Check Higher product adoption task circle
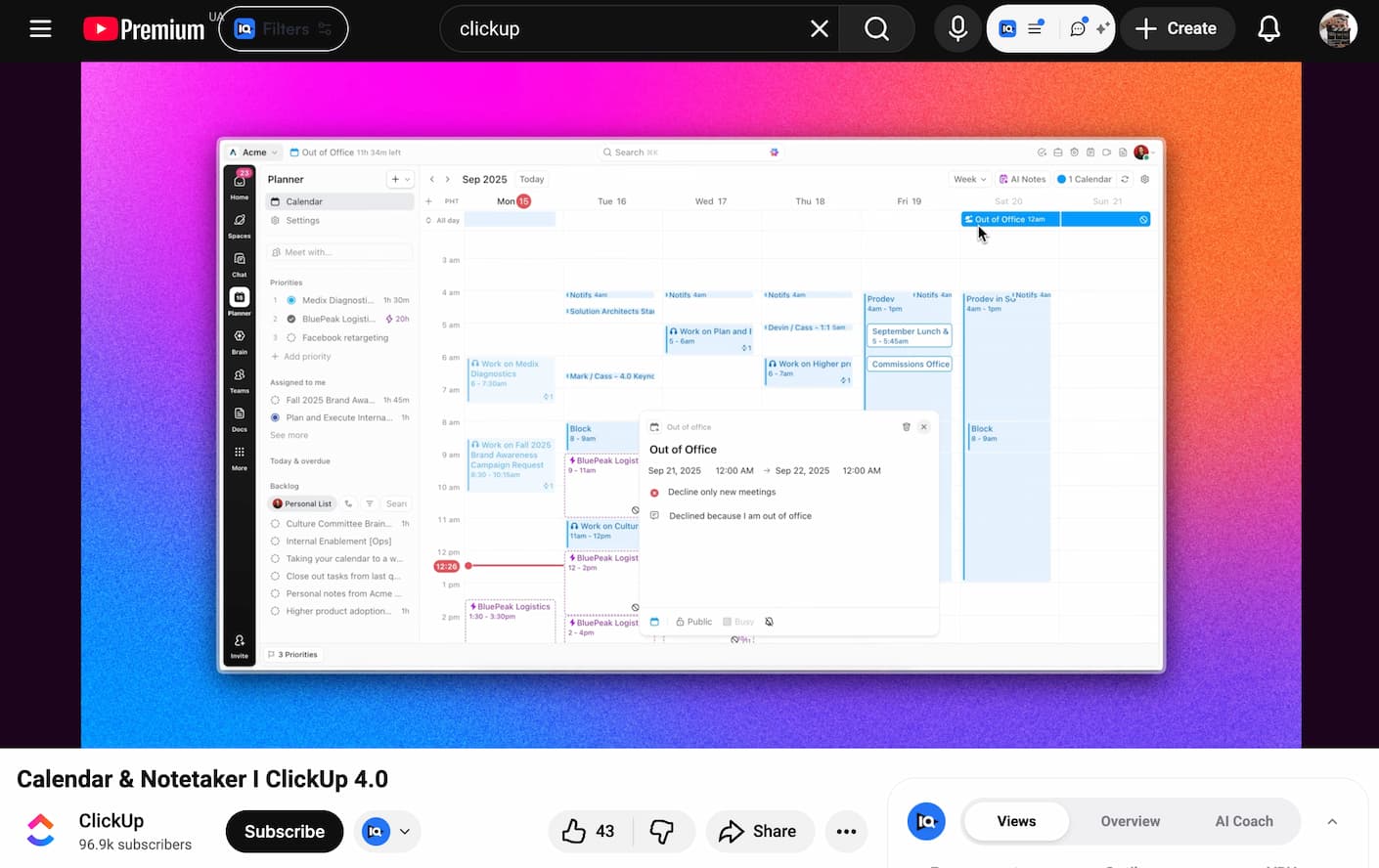 coord(275,611)
